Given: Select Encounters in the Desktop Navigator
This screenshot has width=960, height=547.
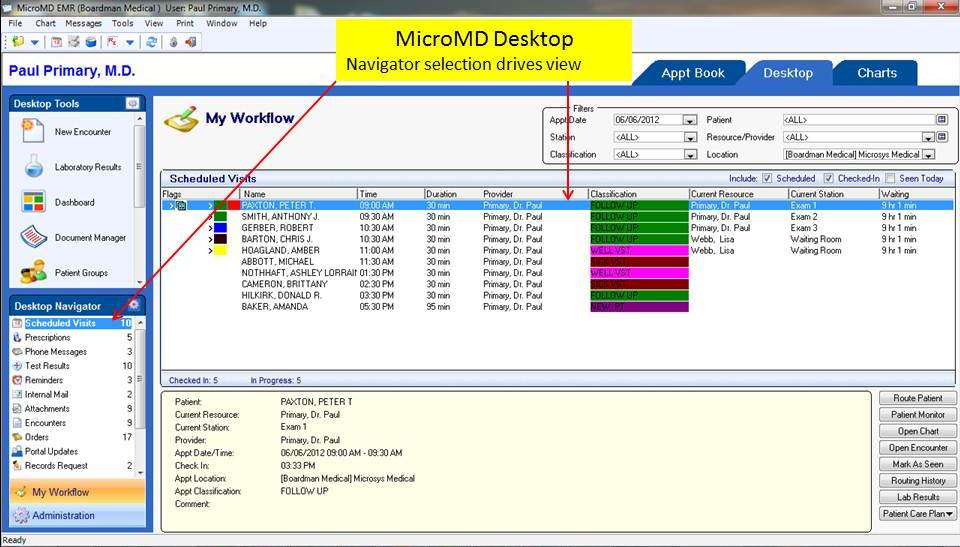Looking at the screenshot, I should click(x=72, y=423).
